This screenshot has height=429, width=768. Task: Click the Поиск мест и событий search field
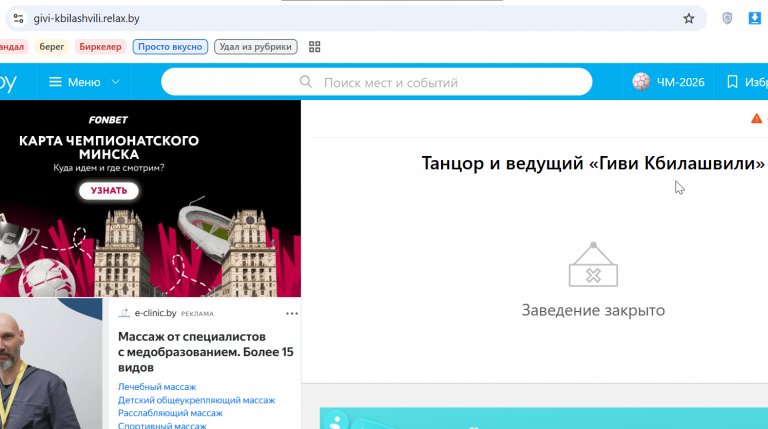pyautogui.click(x=376, y=82)
